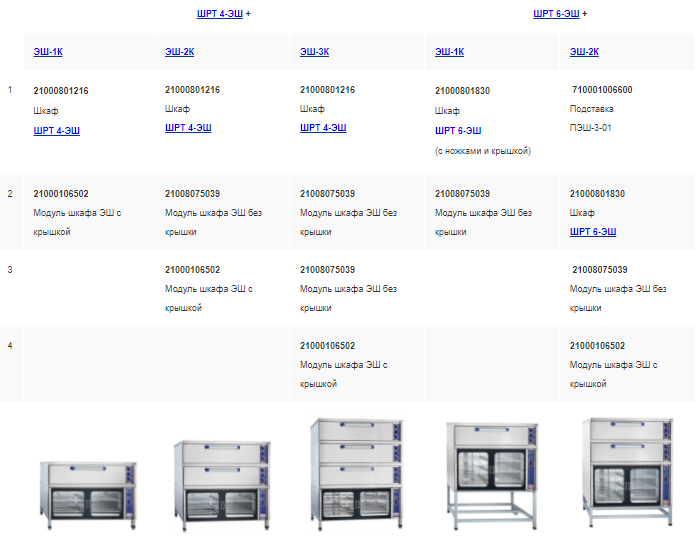
Task: Follow ШРТ 6-ЭШ link in row 2
Action: point(593,232)
